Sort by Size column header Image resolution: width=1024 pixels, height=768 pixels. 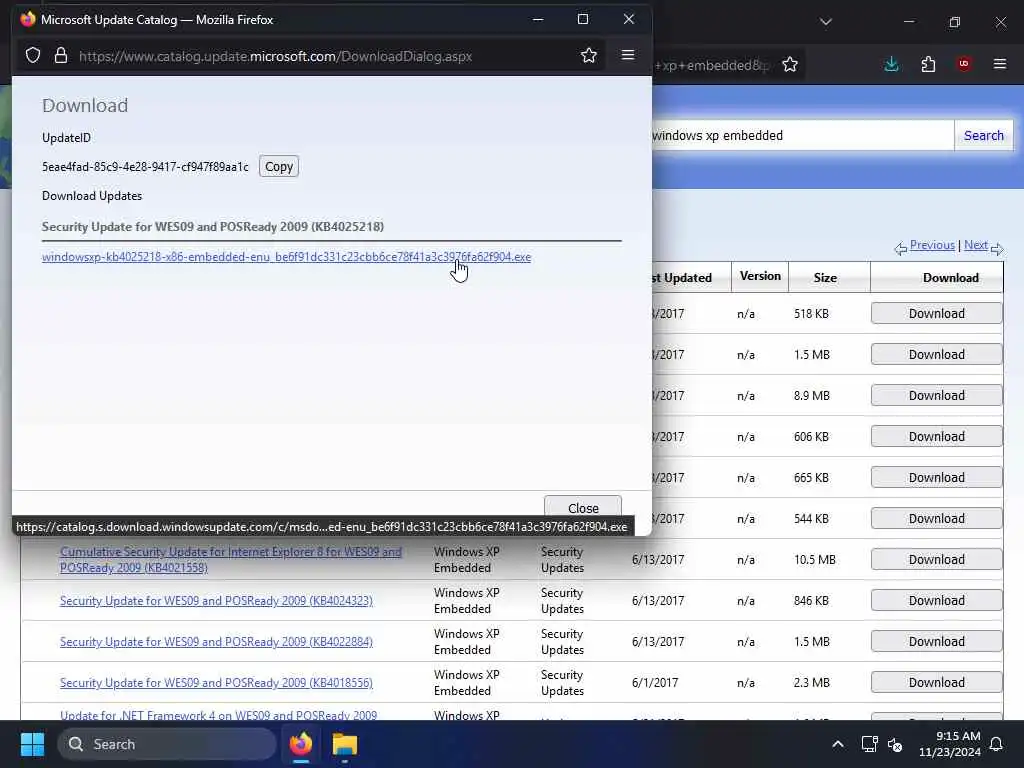click(x=825, y=278)
